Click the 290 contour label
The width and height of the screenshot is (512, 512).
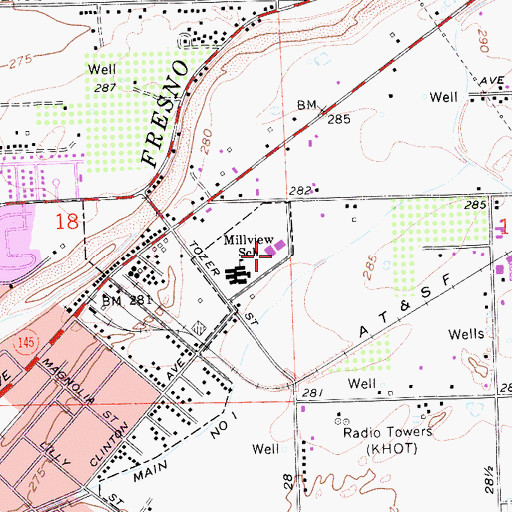483,41
